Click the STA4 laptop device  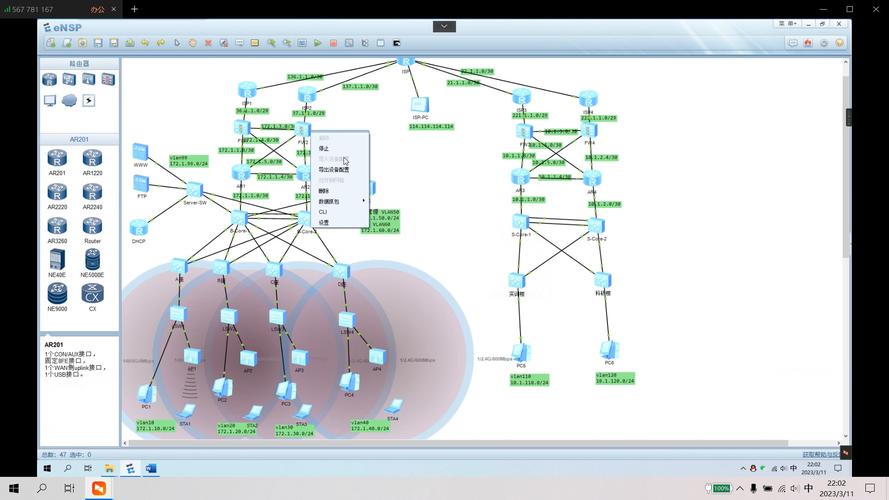pyautogui.click(x=393, y=408)
